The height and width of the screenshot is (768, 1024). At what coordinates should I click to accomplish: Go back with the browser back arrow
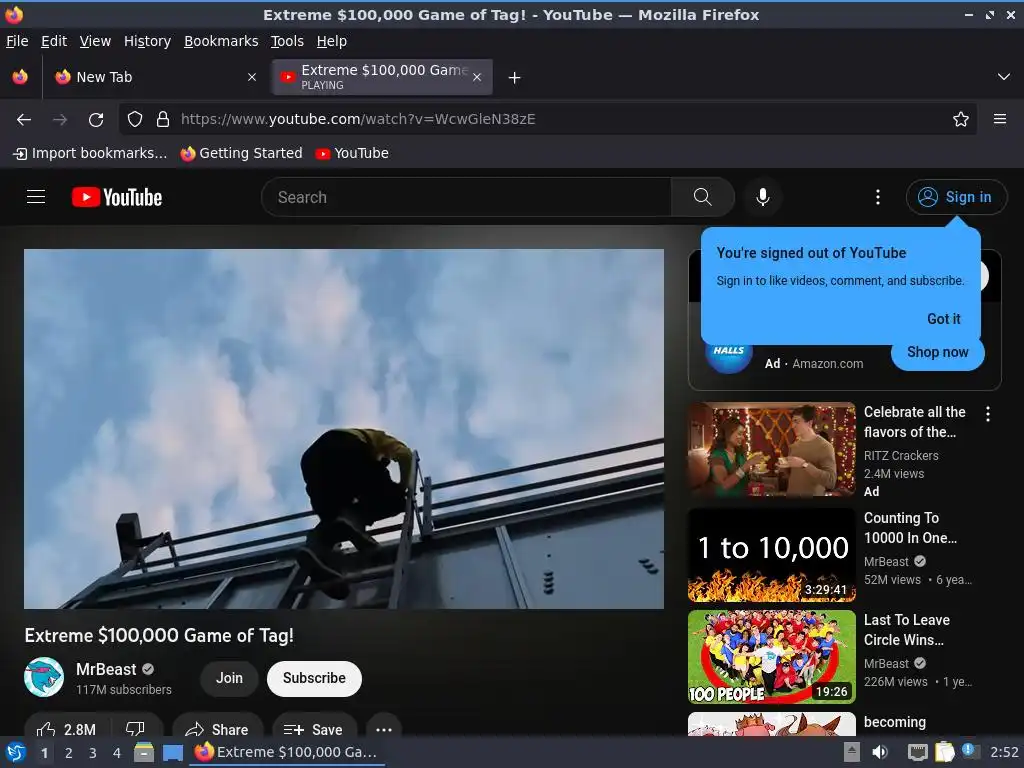click(24, 120)
